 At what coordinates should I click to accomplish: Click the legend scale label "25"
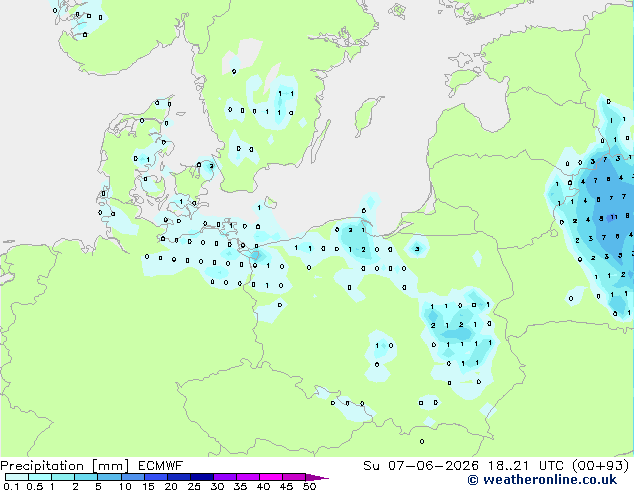(194, 486)
